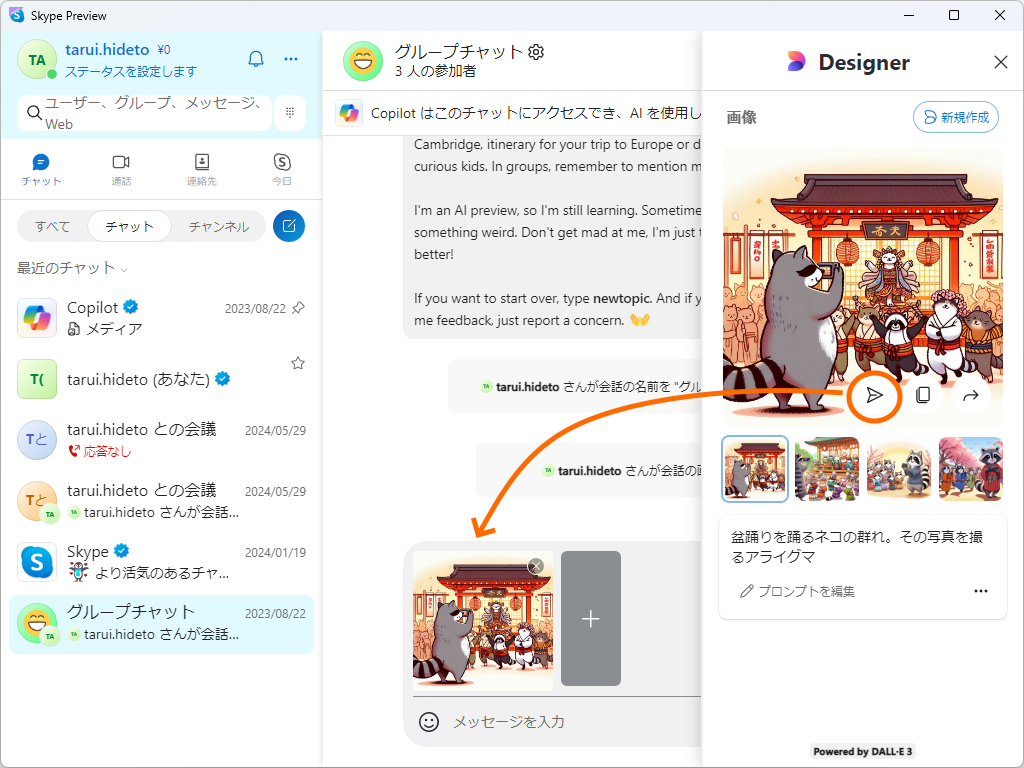Open the notifications bell

tap(256, 59)
